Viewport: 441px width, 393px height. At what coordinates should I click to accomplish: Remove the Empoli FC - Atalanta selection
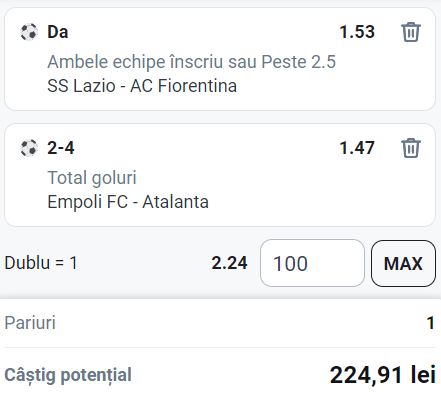[x=411, y=148]
